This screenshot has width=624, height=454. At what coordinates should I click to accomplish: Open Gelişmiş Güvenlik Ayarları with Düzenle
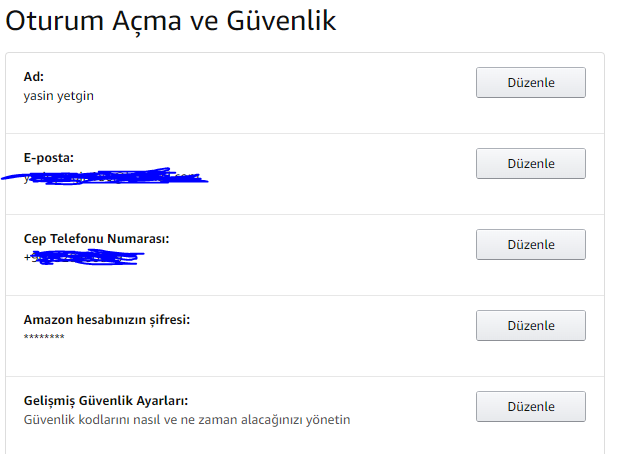coord(530,406)
